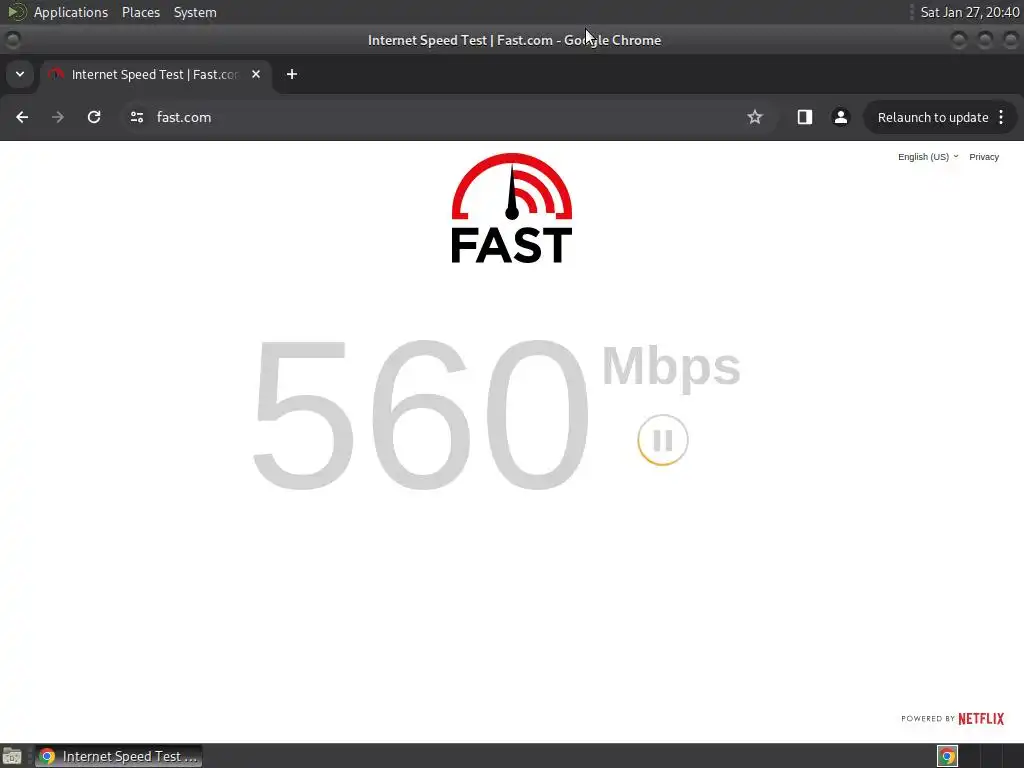Open the Places menu

click(x=141, y=12)
